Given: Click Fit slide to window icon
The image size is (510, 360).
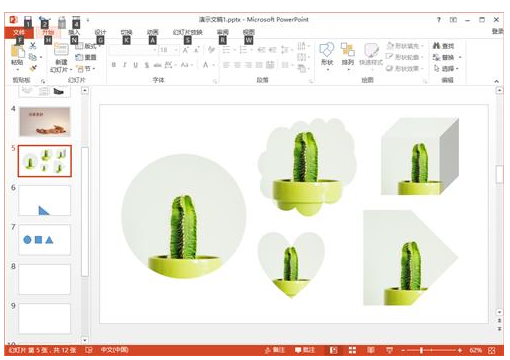Looking at the screenshot, I should tap(492, 350).
